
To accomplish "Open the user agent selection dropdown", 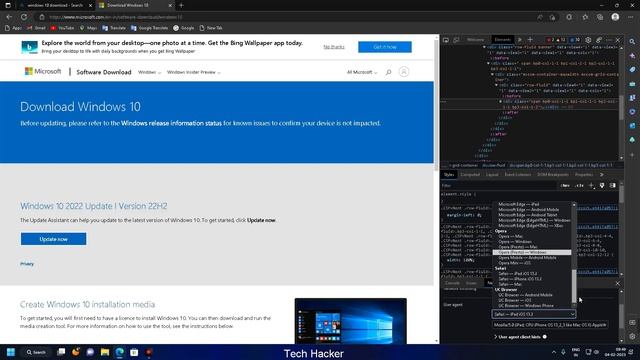I will [x=534, y=314].
